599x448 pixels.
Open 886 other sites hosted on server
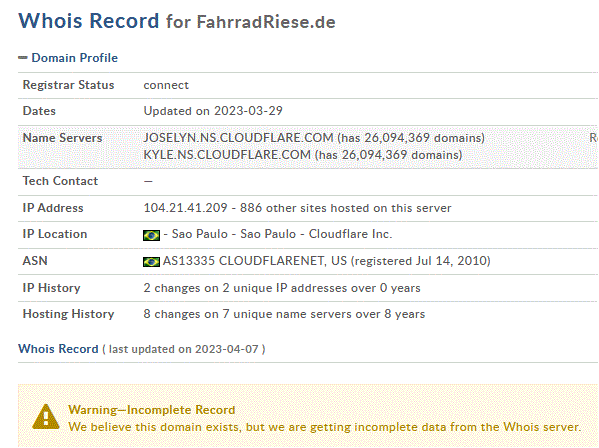point(345,208)
